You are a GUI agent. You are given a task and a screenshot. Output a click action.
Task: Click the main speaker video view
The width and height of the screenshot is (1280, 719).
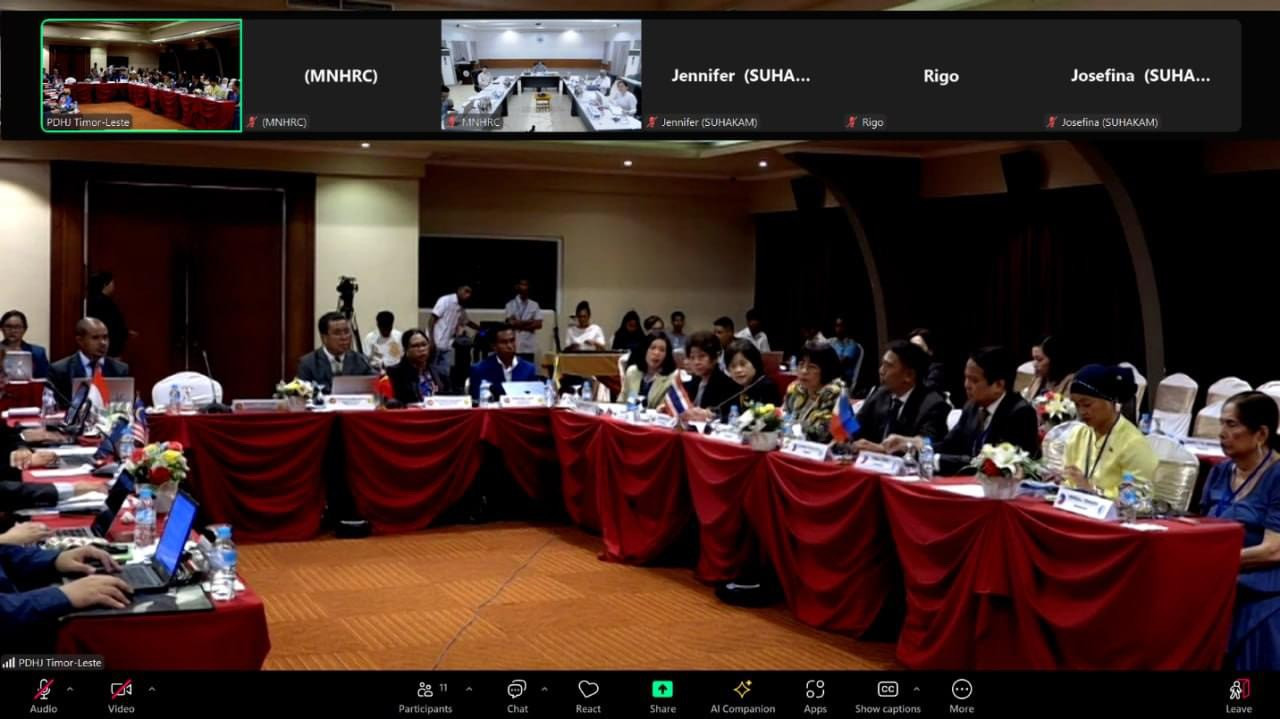pos(640,405)
